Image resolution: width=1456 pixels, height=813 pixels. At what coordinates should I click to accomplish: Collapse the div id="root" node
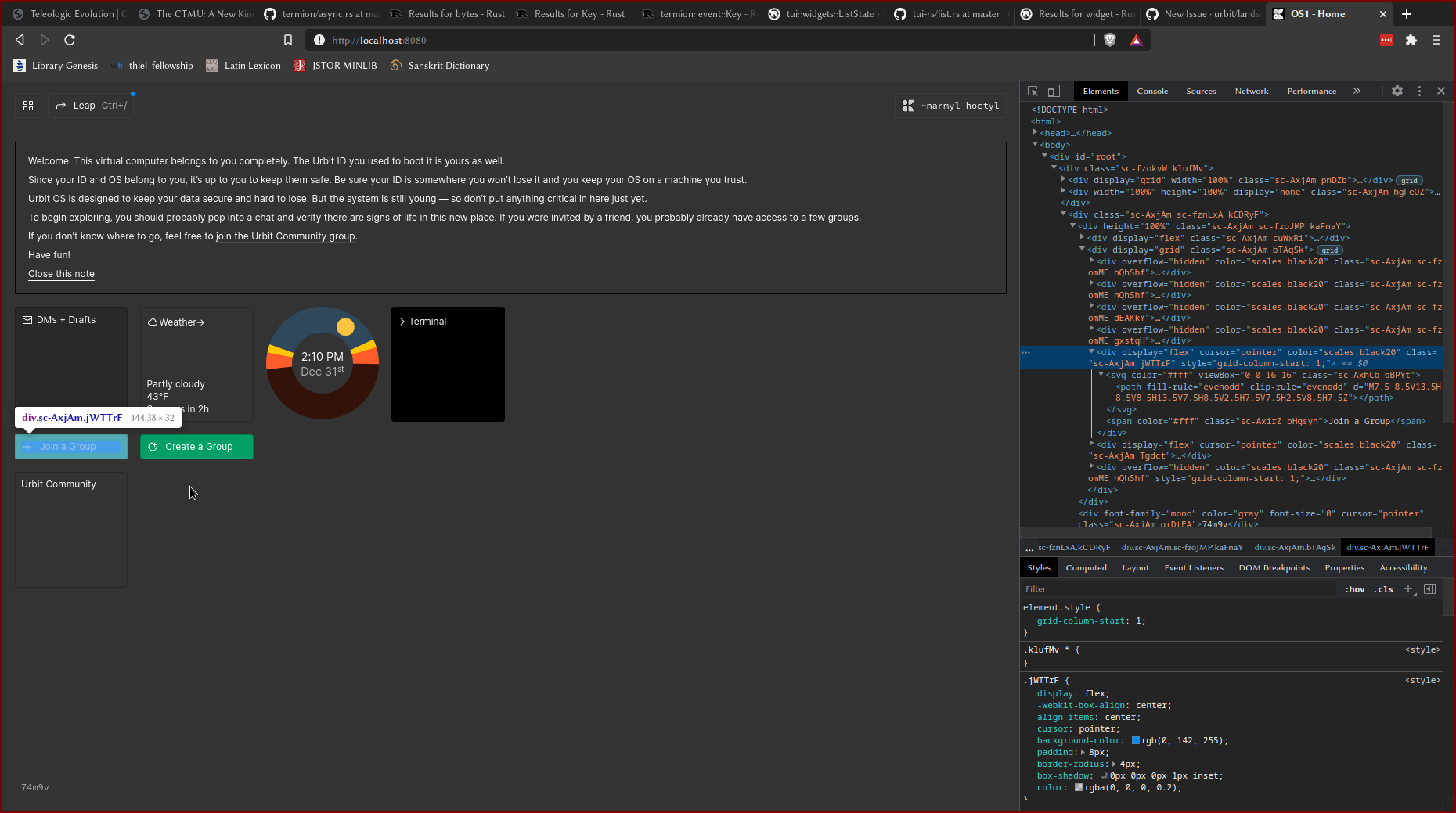(x=1044, y=156)
